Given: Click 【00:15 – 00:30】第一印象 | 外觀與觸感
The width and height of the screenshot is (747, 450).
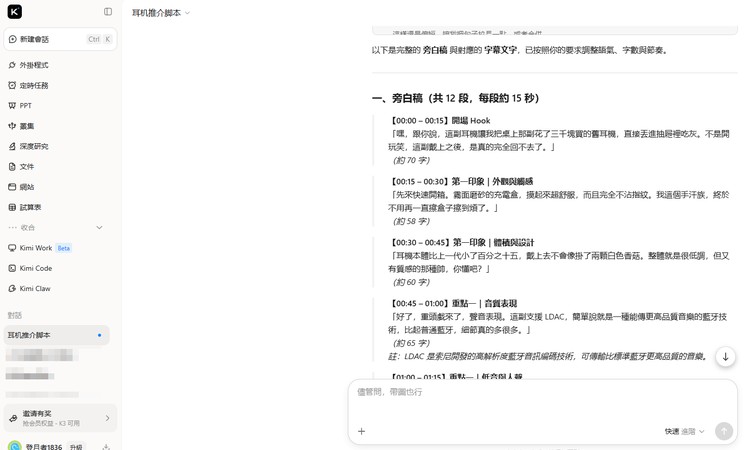Looking at the screenshot, I should click(461, 181).
